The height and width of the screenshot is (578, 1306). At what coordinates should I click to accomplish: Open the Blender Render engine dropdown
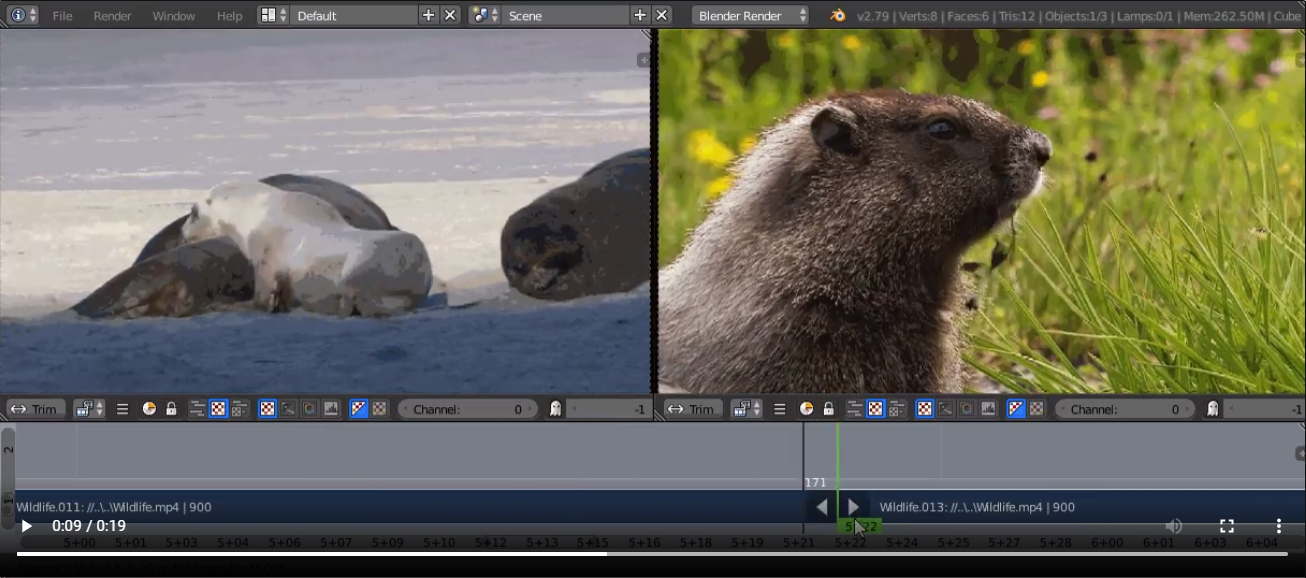[750, 15]
